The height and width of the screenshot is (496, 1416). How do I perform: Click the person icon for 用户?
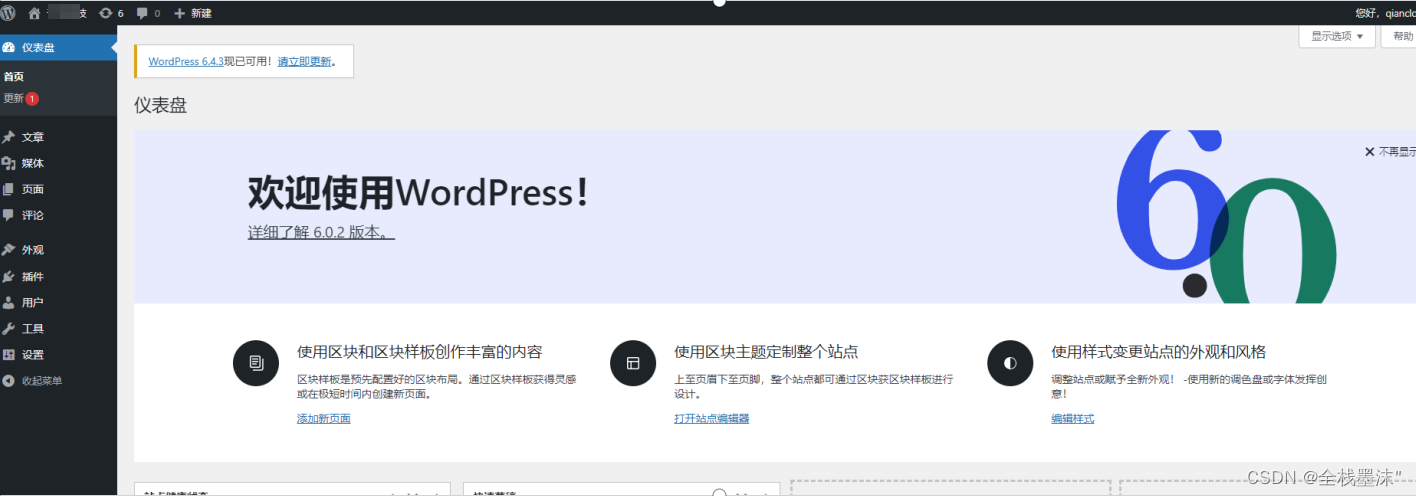coord(9,302)
